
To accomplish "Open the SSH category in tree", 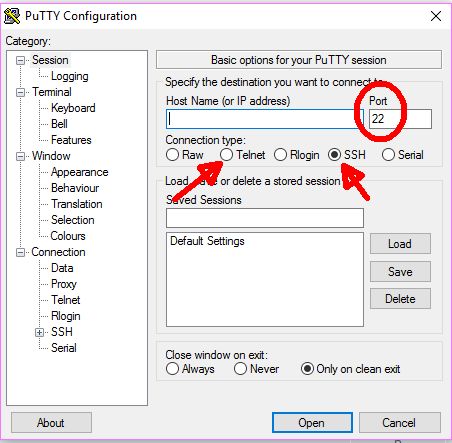I will (x=62, y=332).
